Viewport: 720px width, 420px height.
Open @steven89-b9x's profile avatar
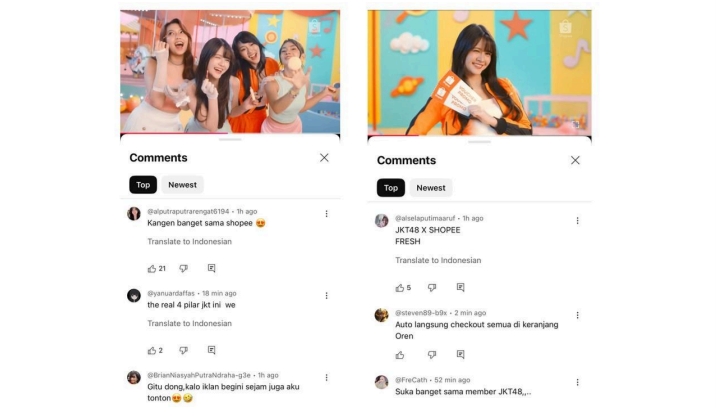381,315
